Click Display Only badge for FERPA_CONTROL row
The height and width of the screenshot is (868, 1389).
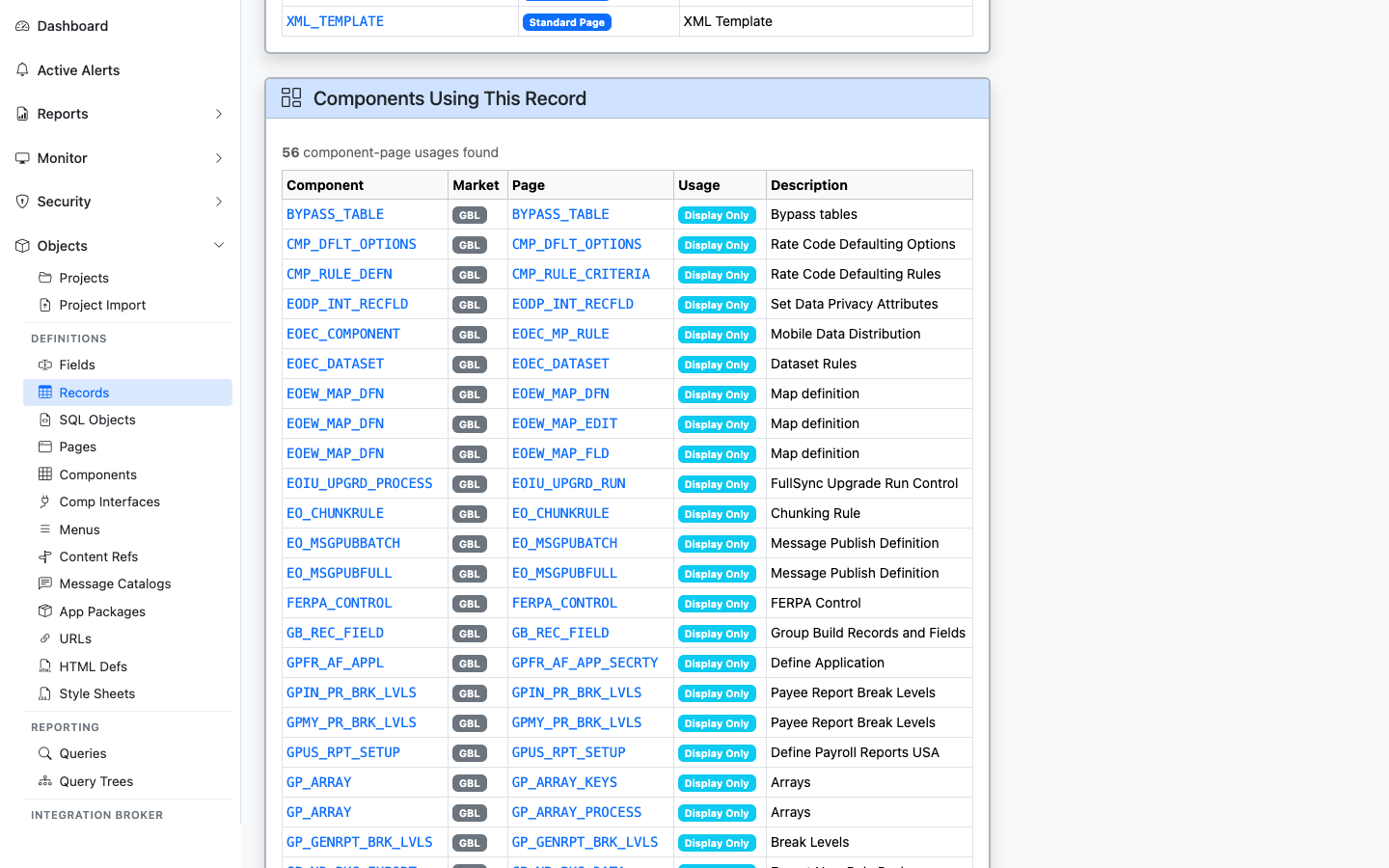pyautogui.click(x=717, y=604)
